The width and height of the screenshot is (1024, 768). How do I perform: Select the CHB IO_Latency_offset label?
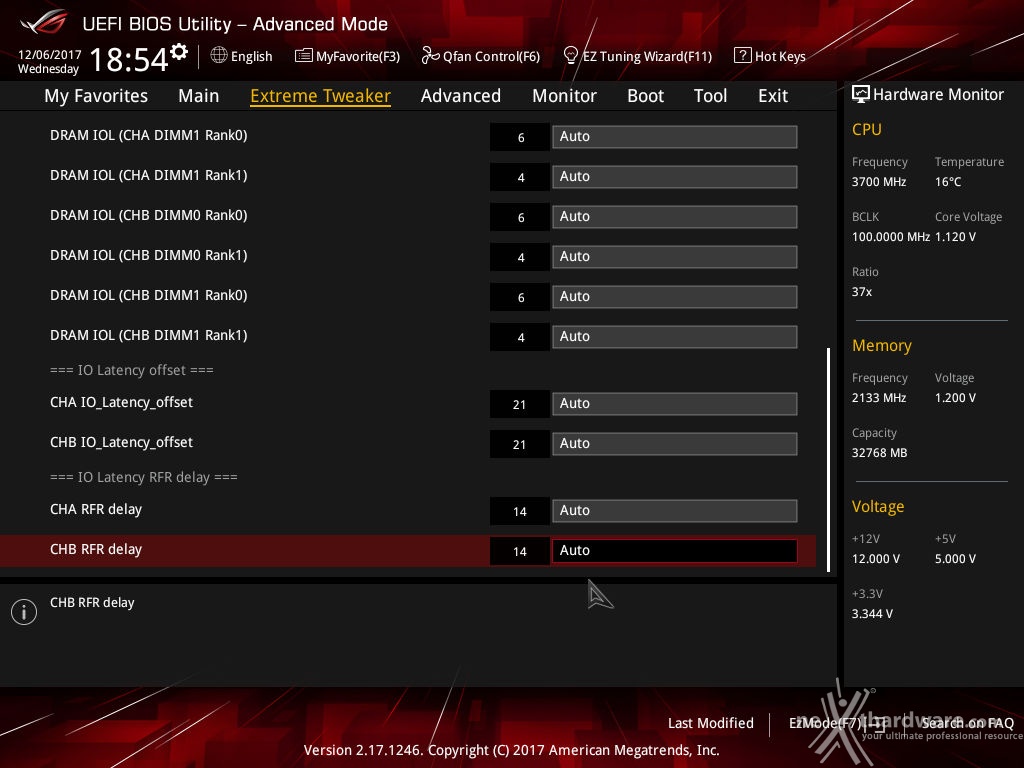point(121,442)
